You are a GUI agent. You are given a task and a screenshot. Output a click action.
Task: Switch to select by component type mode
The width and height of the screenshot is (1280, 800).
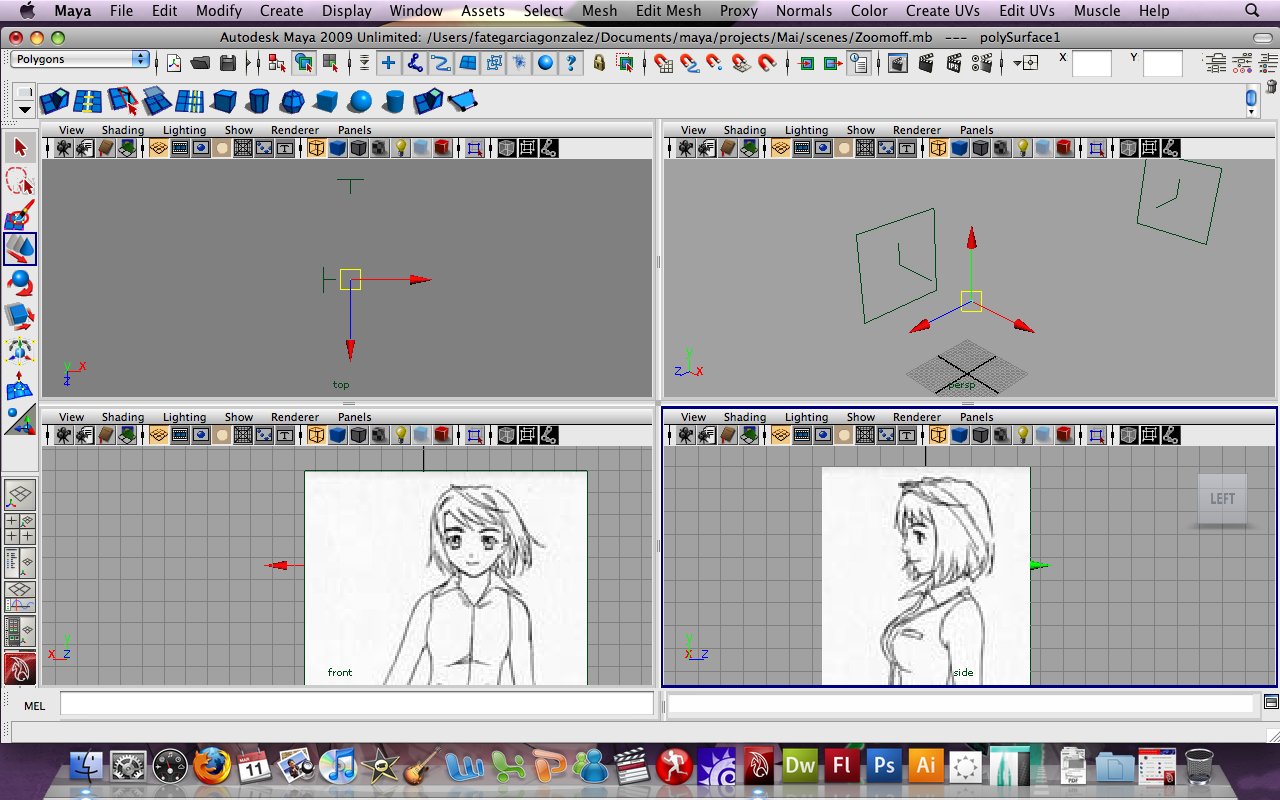pos(329,63)
